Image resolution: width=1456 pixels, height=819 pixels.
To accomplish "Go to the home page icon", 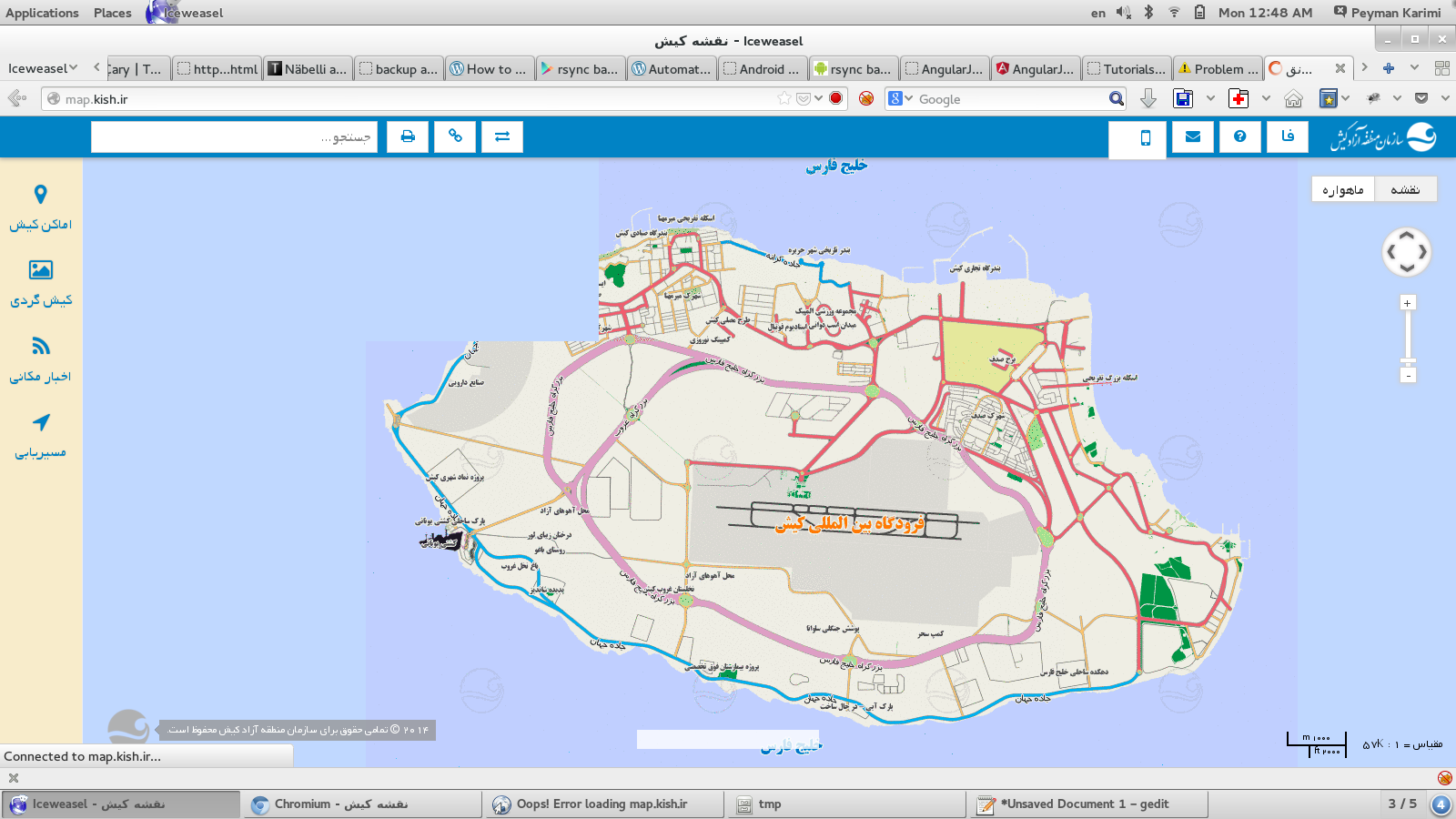I will (x=1293, y=98).
